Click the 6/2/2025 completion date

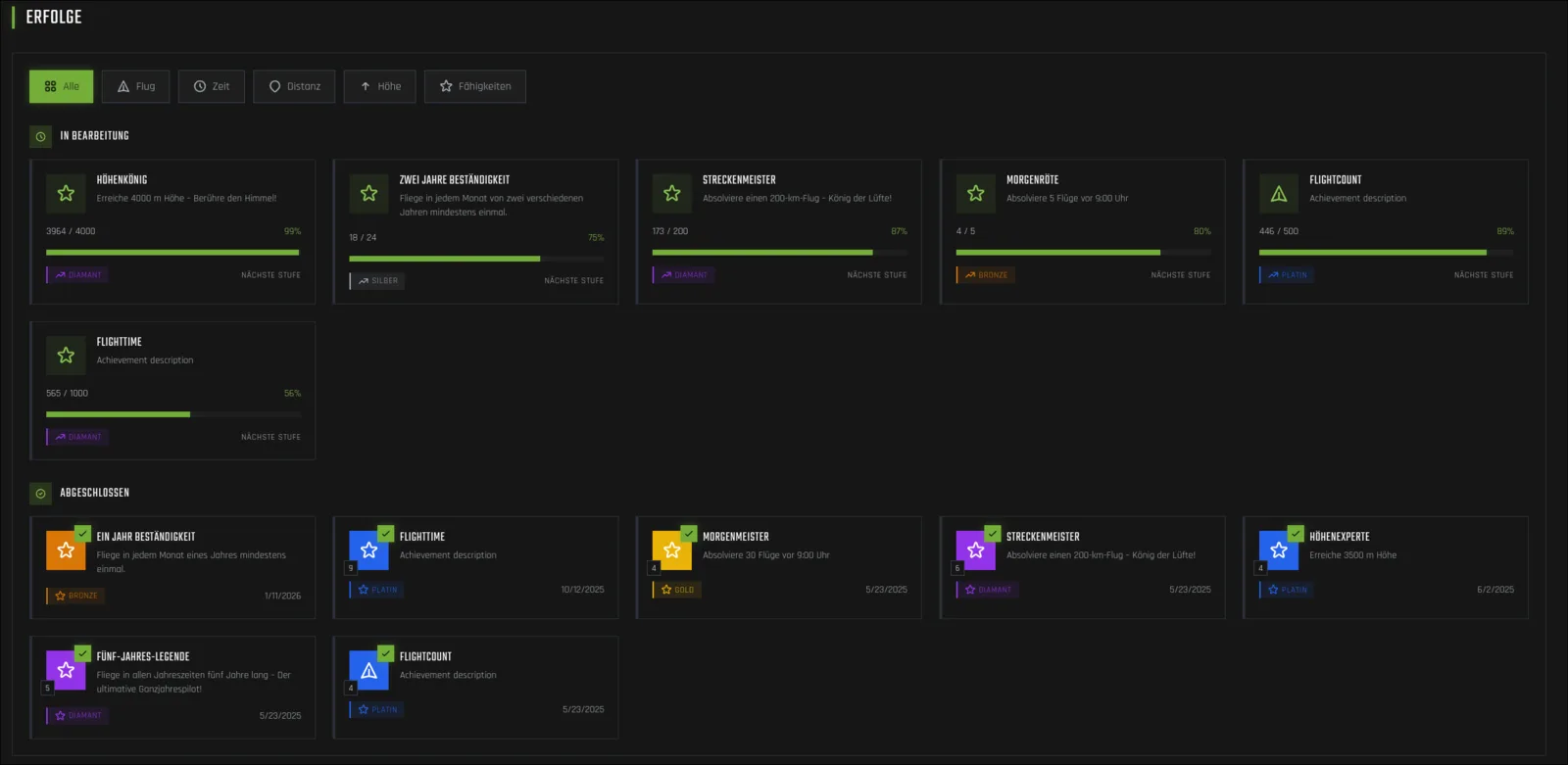(1495, 590)
